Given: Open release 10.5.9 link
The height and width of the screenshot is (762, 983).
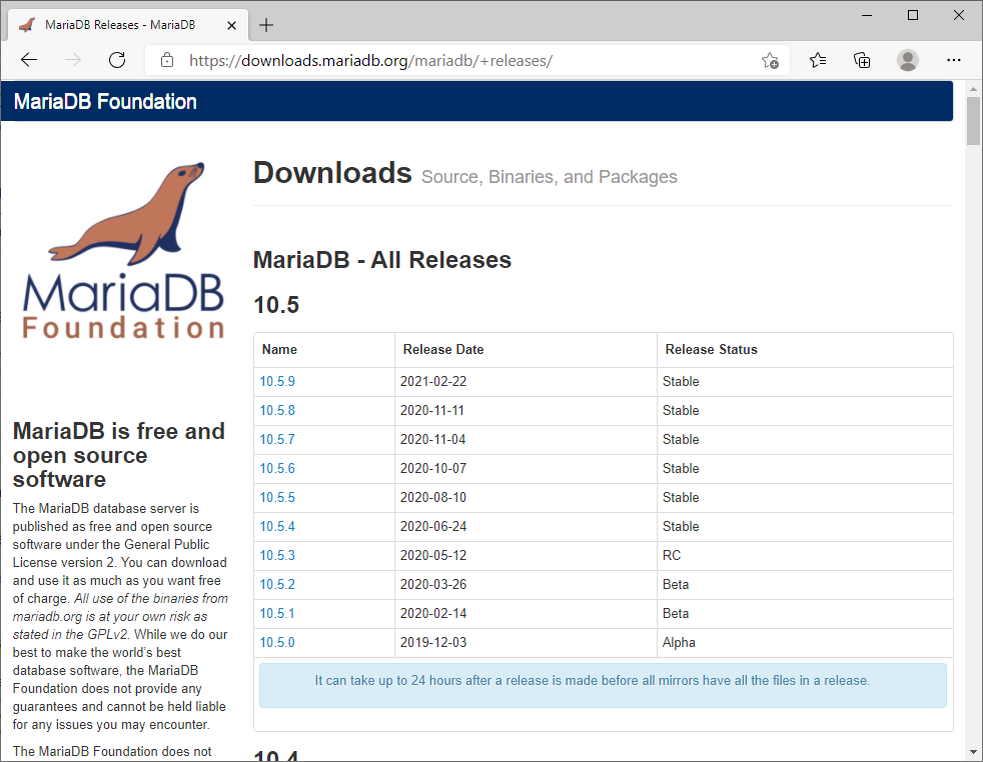Looking at the screenshot, I should [x=277, y=381].
